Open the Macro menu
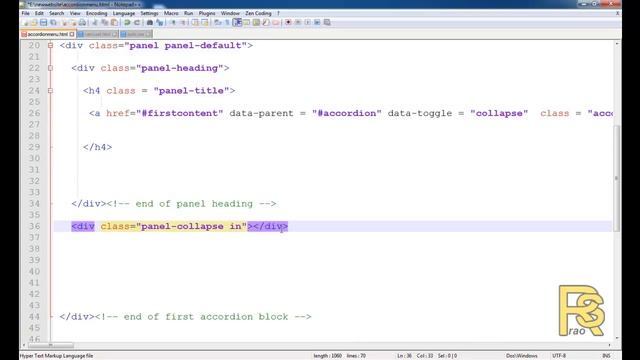Viewport: 640px width, 360px height. [x=171, y=13]
